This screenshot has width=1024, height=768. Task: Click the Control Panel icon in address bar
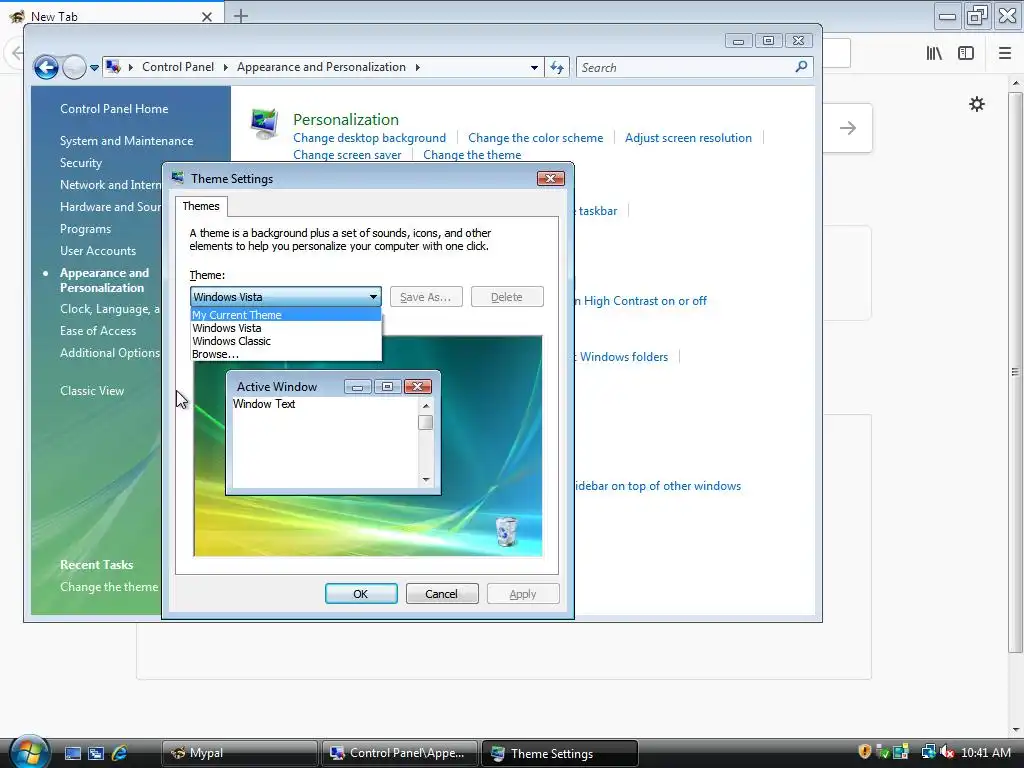114,67
